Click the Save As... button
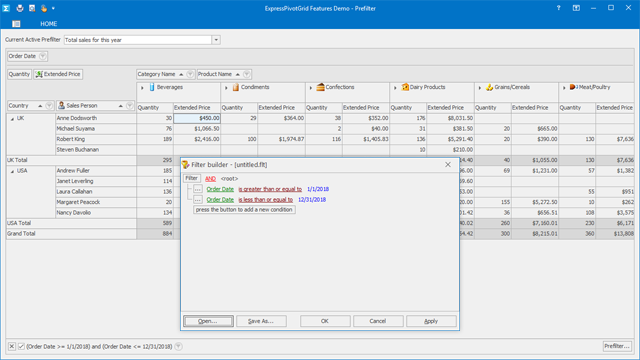 (261, 321)
